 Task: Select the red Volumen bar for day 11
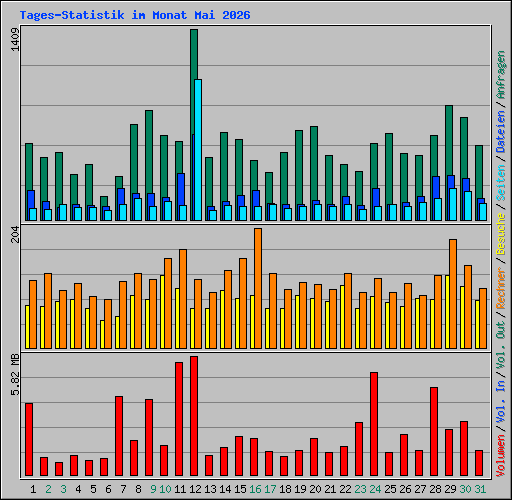[x=179, y=419]
